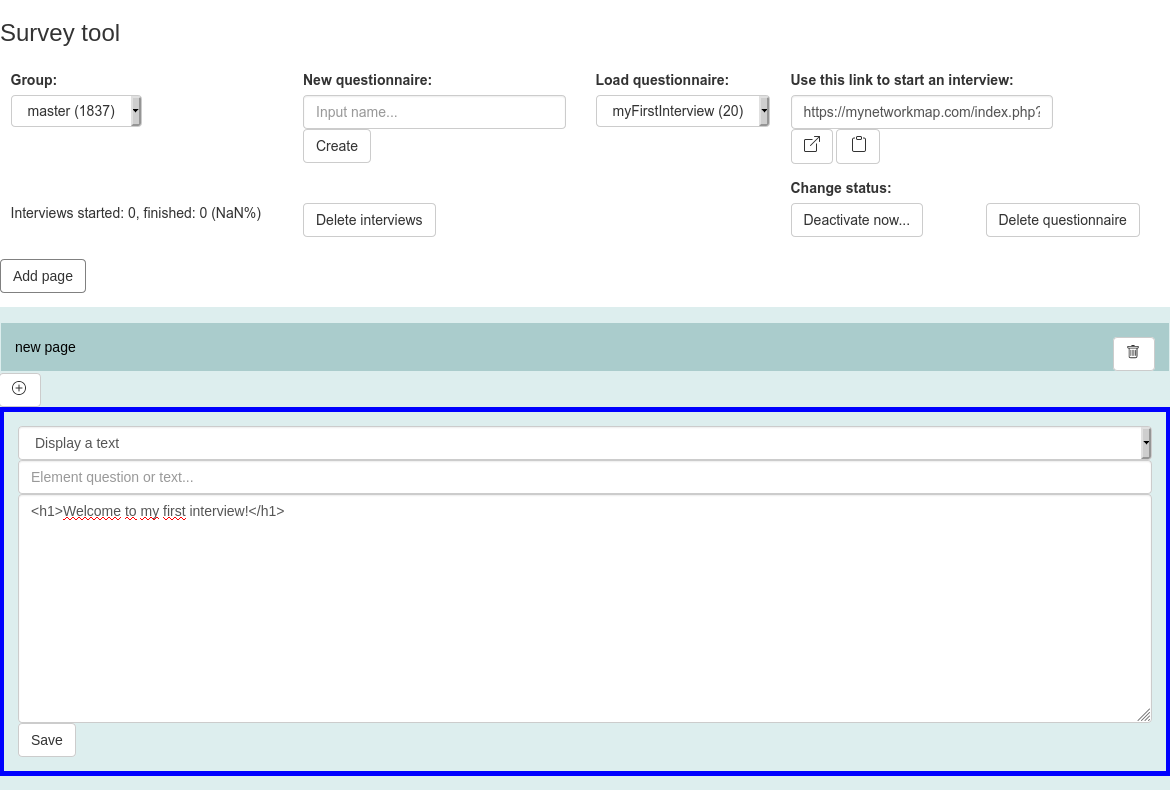Screen dimensions: 1170x790
Task: Click the 'Interviews started: 0, finished: 0' status text
Action: point(136,213)
